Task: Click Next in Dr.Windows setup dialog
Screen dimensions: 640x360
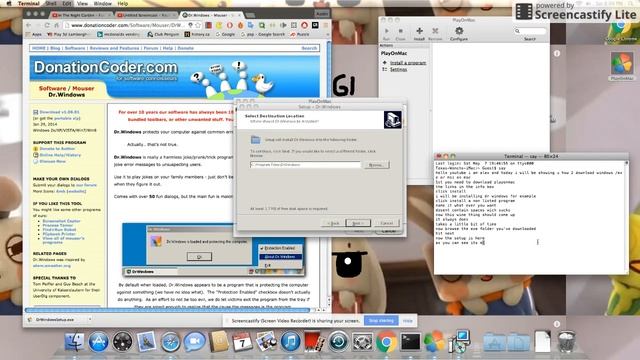Action: coord(358,223)
